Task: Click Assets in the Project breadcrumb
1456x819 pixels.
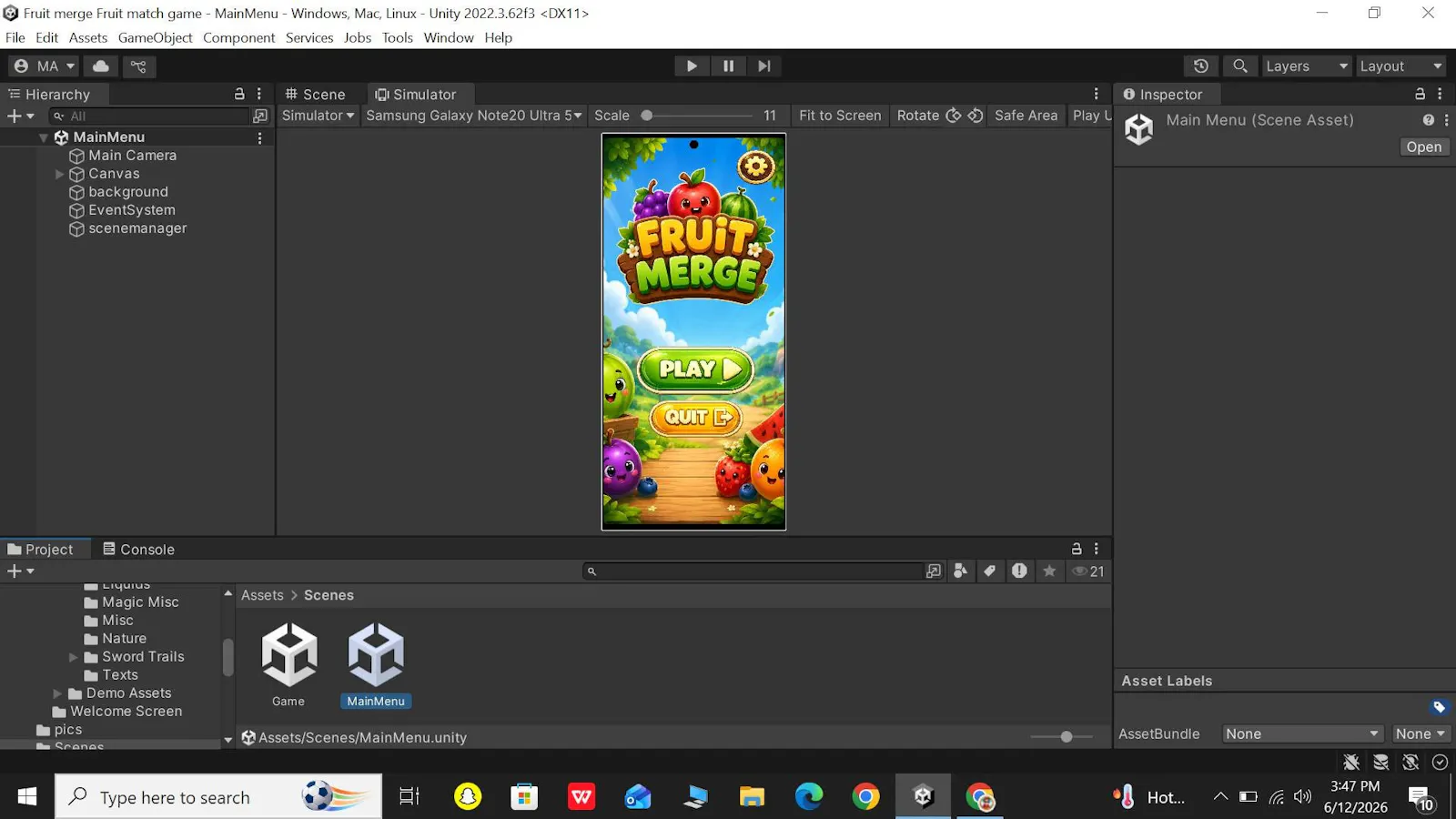Action: pos(262,595)
